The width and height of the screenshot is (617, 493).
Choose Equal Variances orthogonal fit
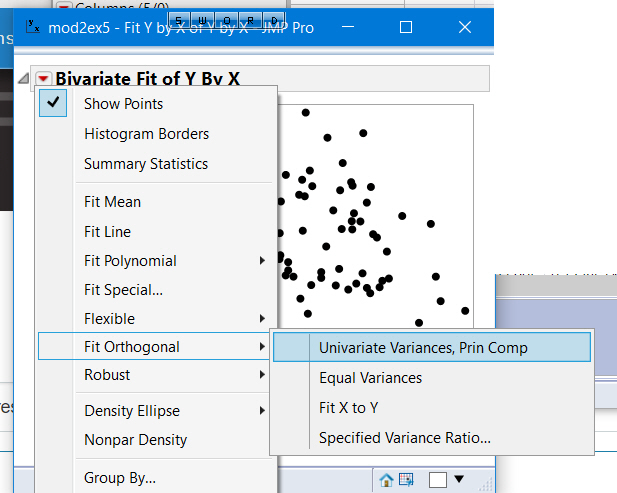(370, 378)
